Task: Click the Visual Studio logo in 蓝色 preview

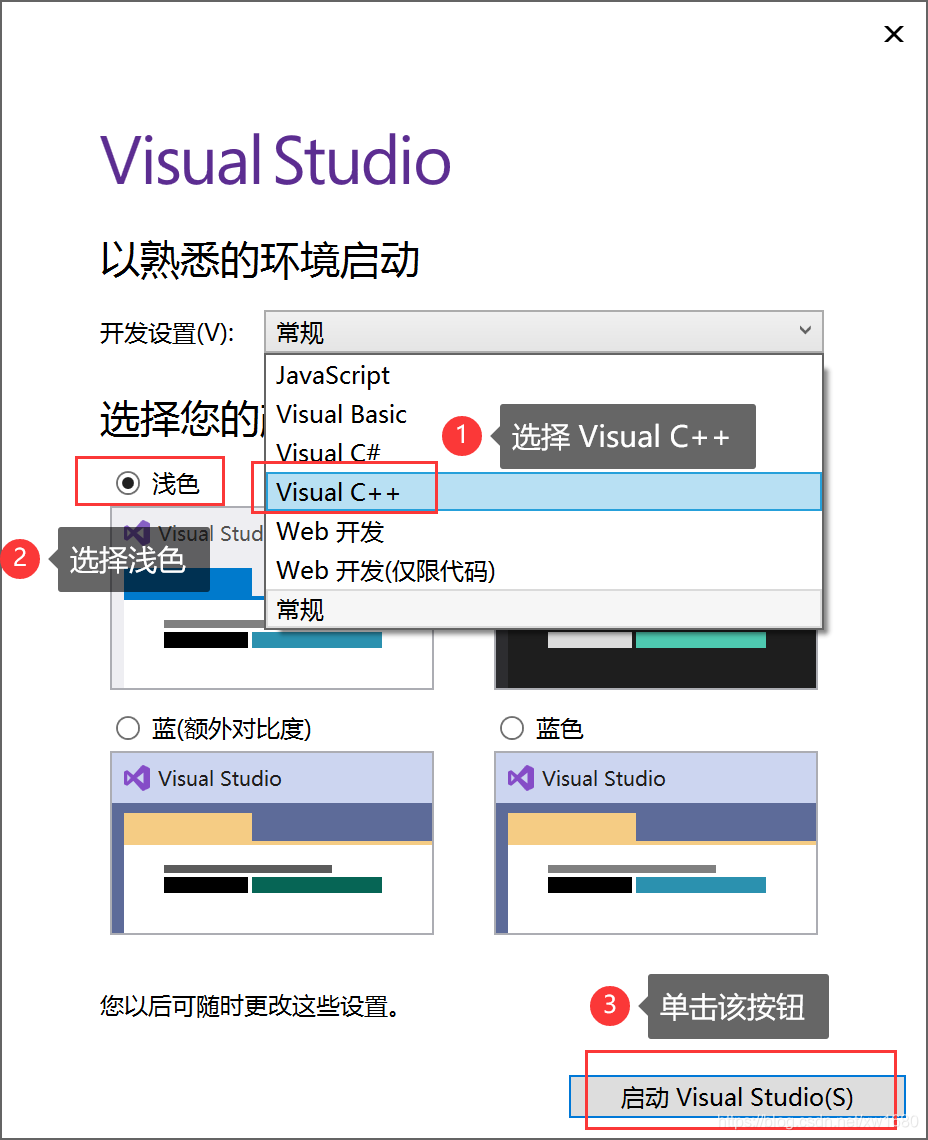Action: 521,779
